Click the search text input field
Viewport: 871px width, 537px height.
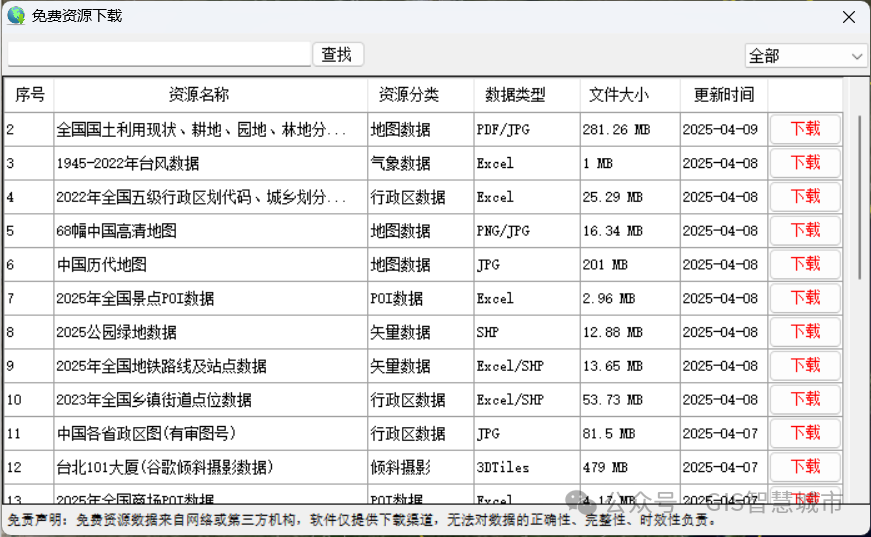[160, 54]
